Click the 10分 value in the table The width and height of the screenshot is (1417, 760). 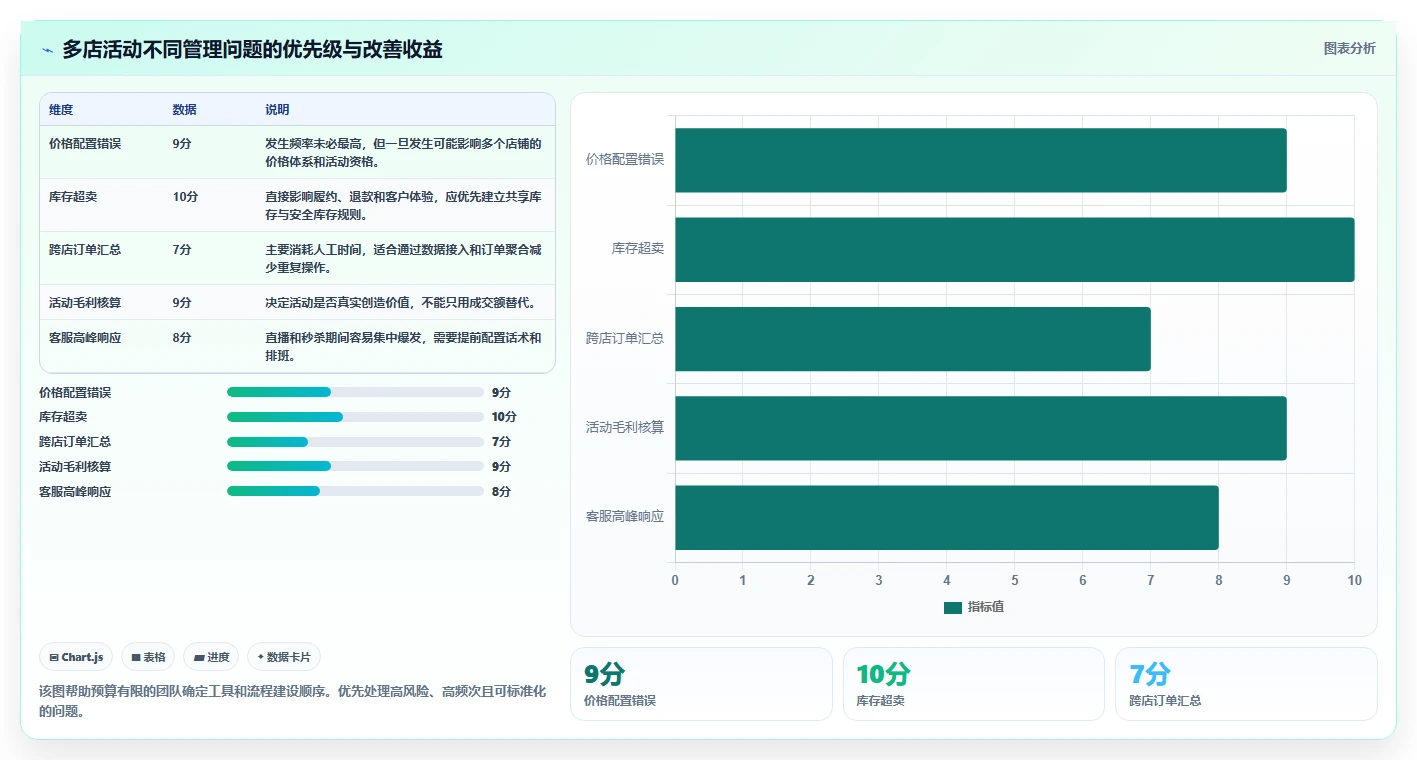185,196
